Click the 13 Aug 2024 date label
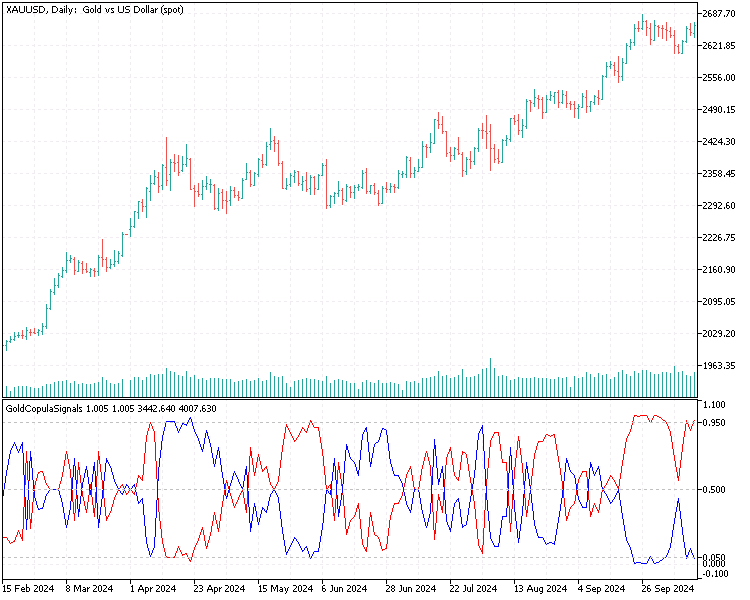Screen dimensions: 750x600 541,589
